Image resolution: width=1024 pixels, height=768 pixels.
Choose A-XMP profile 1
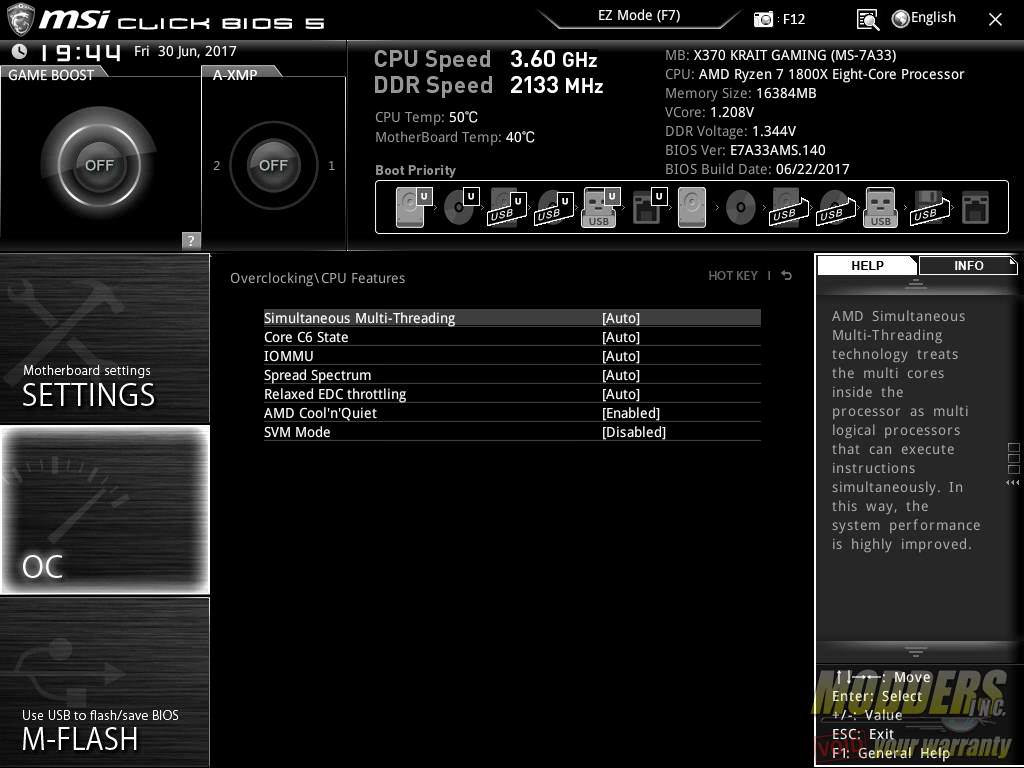tap(332, 166)
